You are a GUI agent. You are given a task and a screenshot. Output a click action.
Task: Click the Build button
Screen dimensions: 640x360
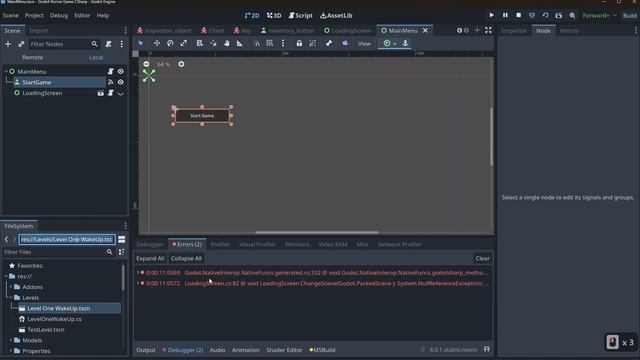coord(629,16)
